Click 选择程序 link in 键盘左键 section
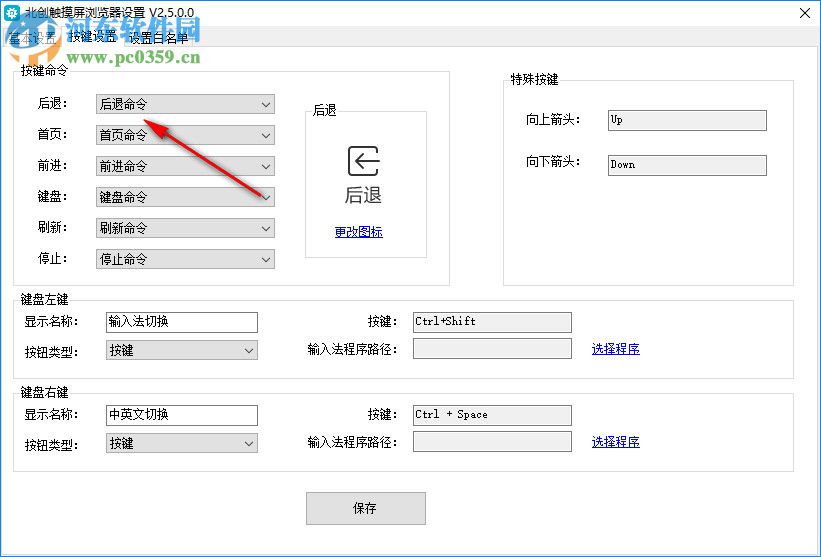 [616, 349]
